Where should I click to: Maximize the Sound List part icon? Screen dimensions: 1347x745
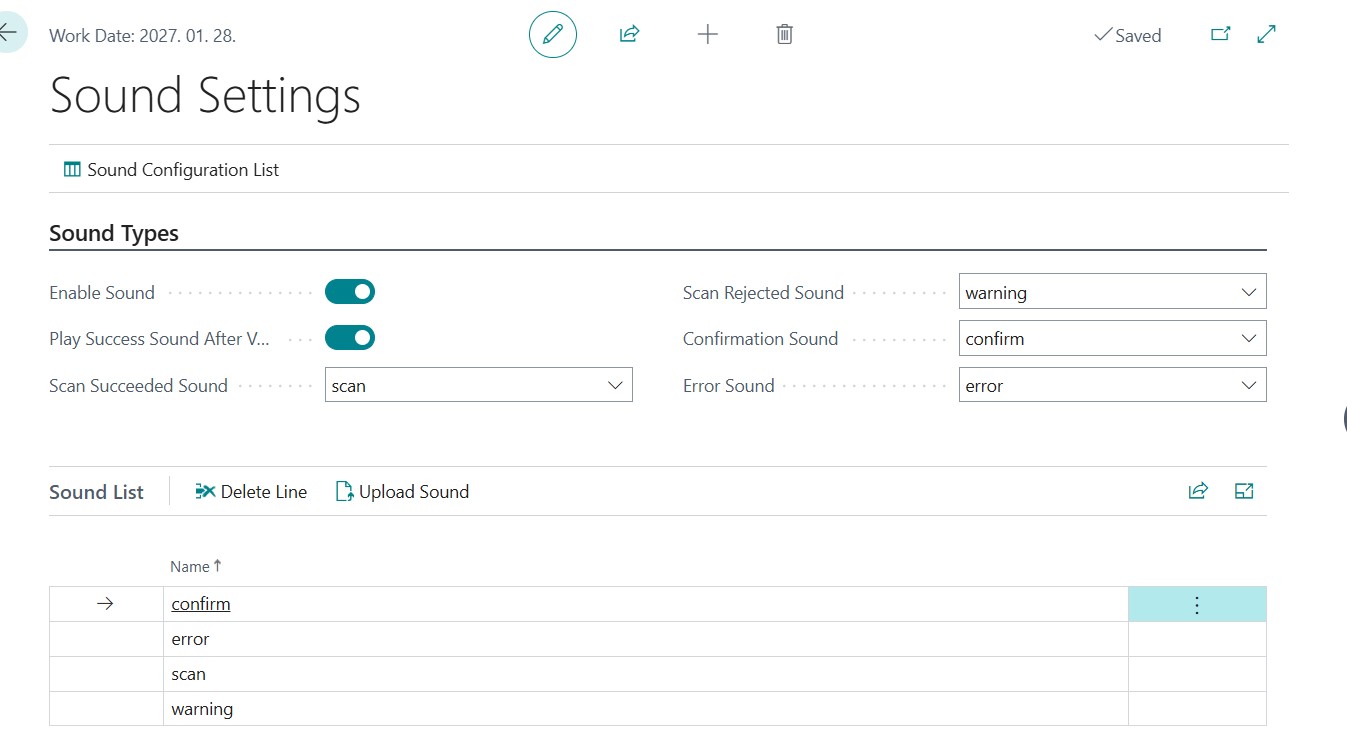1243,491
